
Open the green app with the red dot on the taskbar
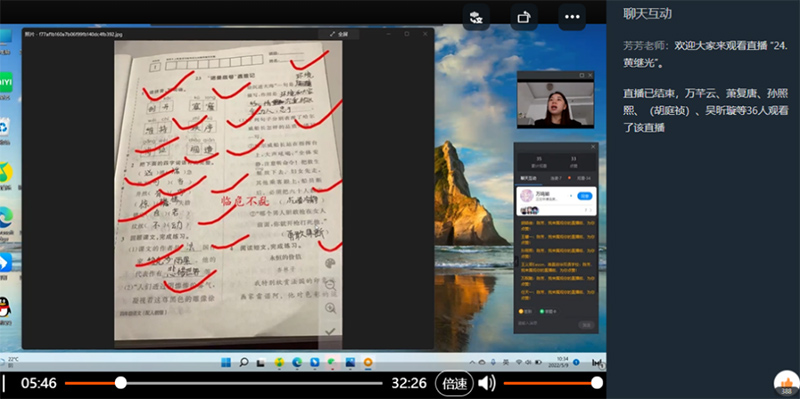click(x=332, y=362)
